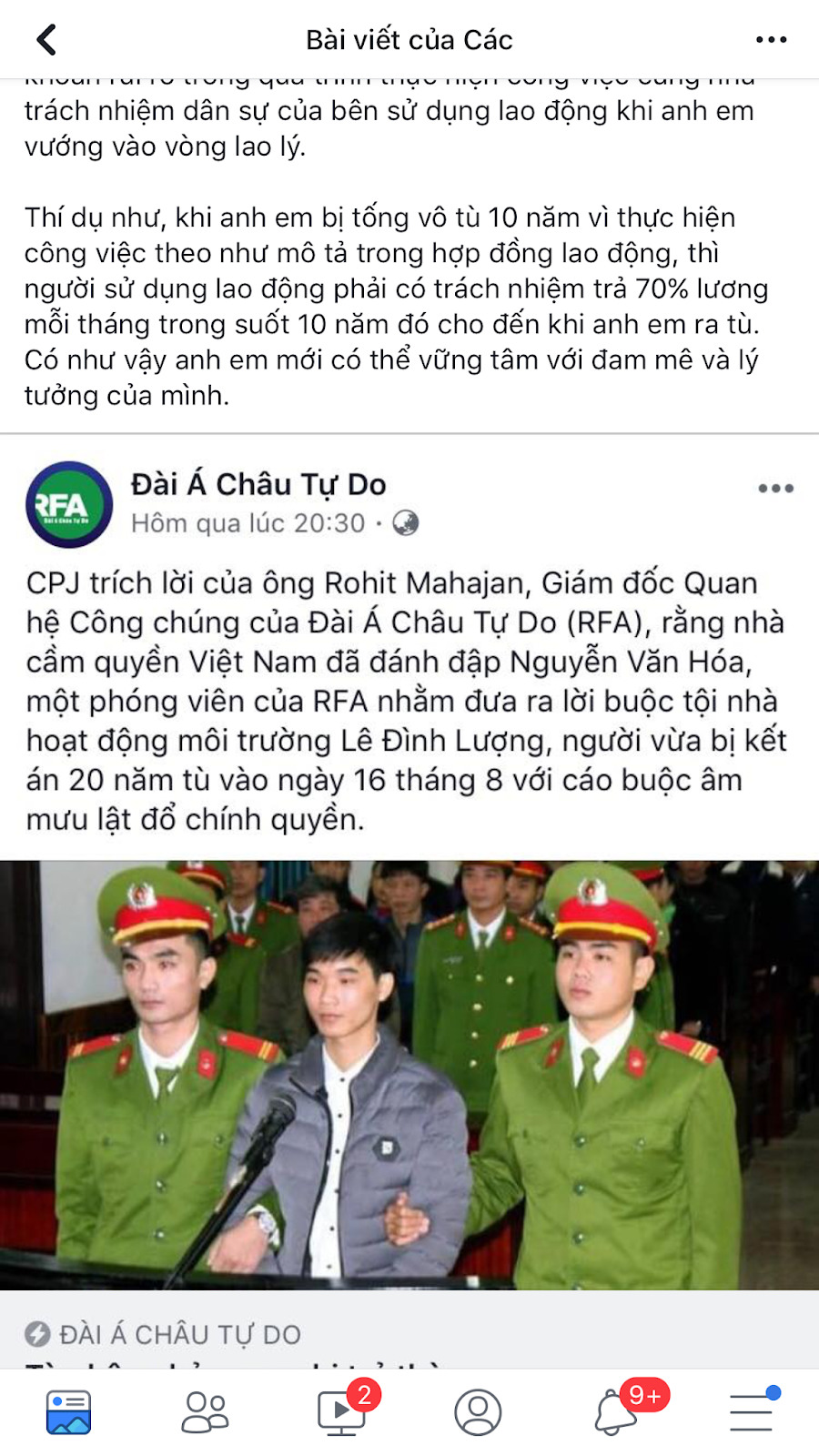Open the hamburger menu tab
Screen dimensions: 819x1456
tap(752, 1412)
